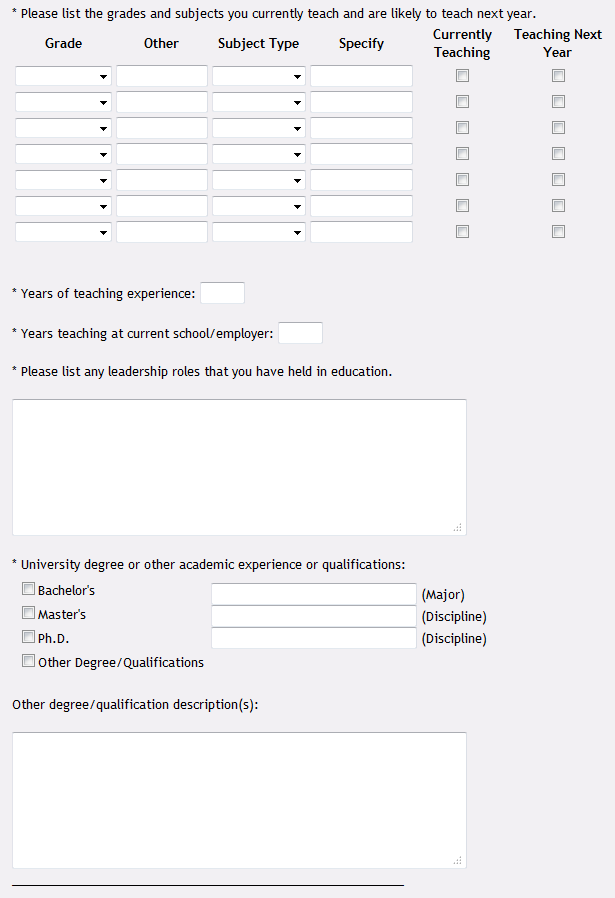
Task: Click the Ph.D. Discipline text field
Action: [x=313, y=638]
